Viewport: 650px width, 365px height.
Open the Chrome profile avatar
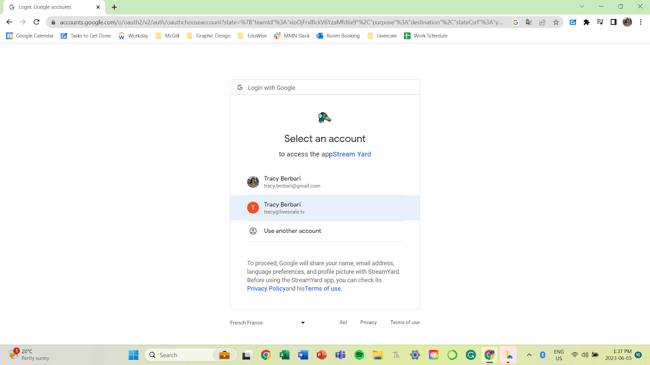(x=627, y=22)
